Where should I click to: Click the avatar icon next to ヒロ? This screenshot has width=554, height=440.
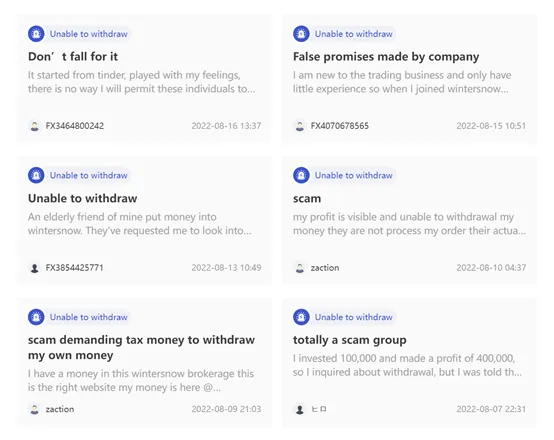(x=300, y=409)
